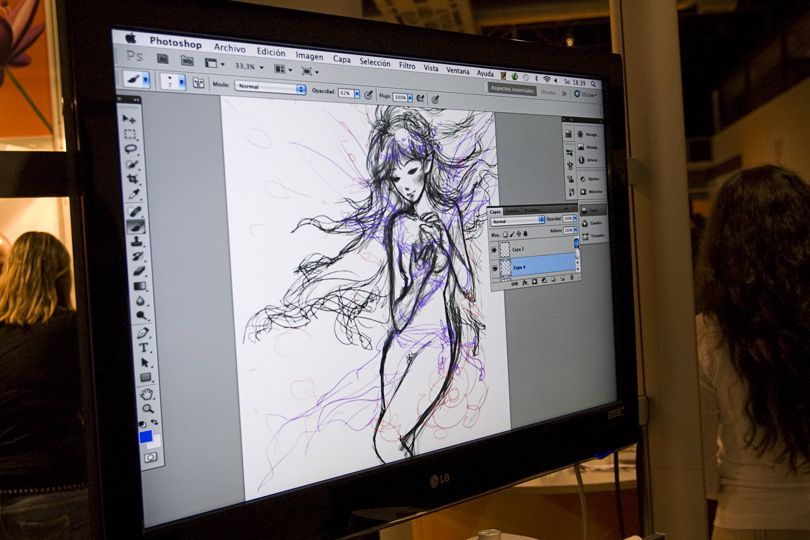Screen dimensions: 810x540
Task: Enable airbrush mode next to Flujo
Action: tap(420, 98)
